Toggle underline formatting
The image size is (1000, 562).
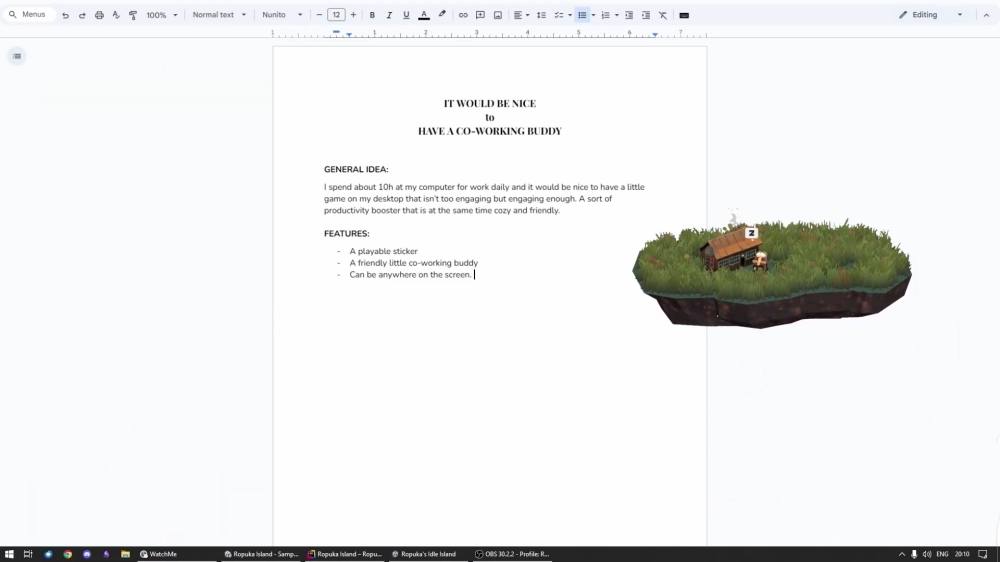[406, 15]
